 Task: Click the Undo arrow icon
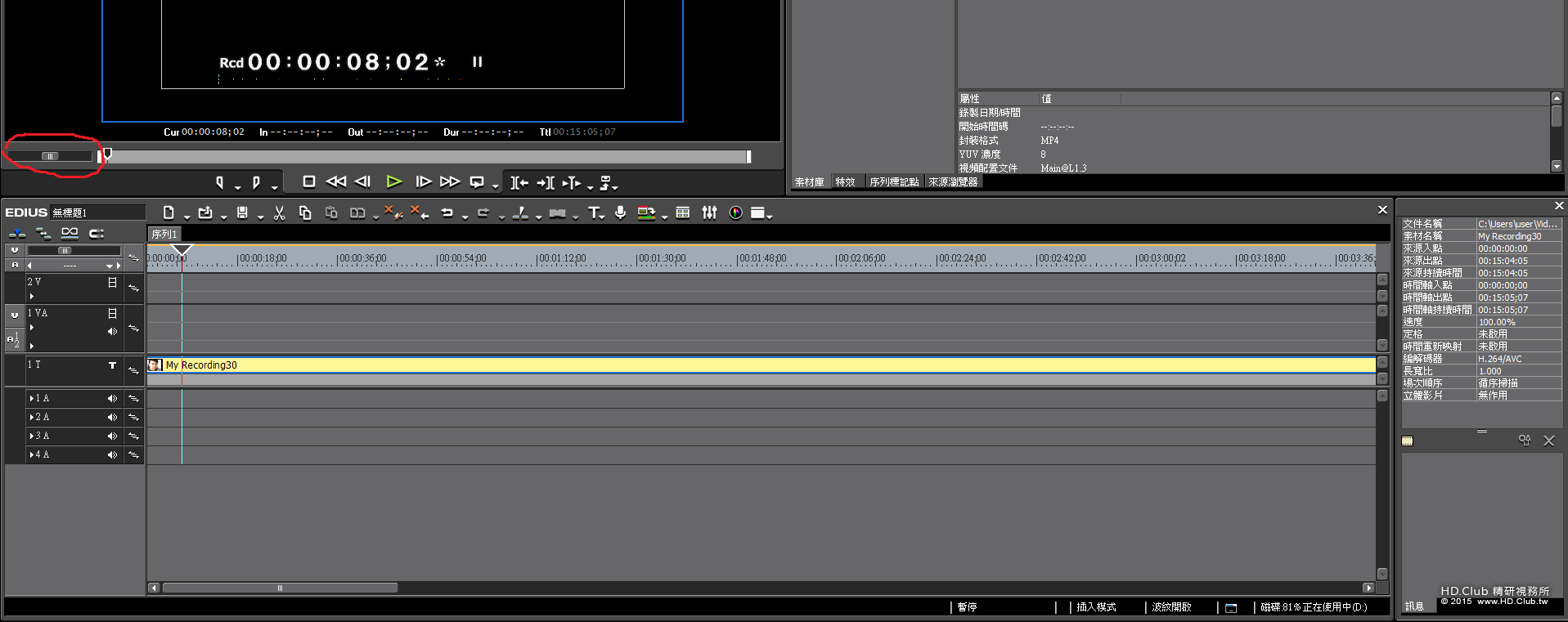point(447,213)
